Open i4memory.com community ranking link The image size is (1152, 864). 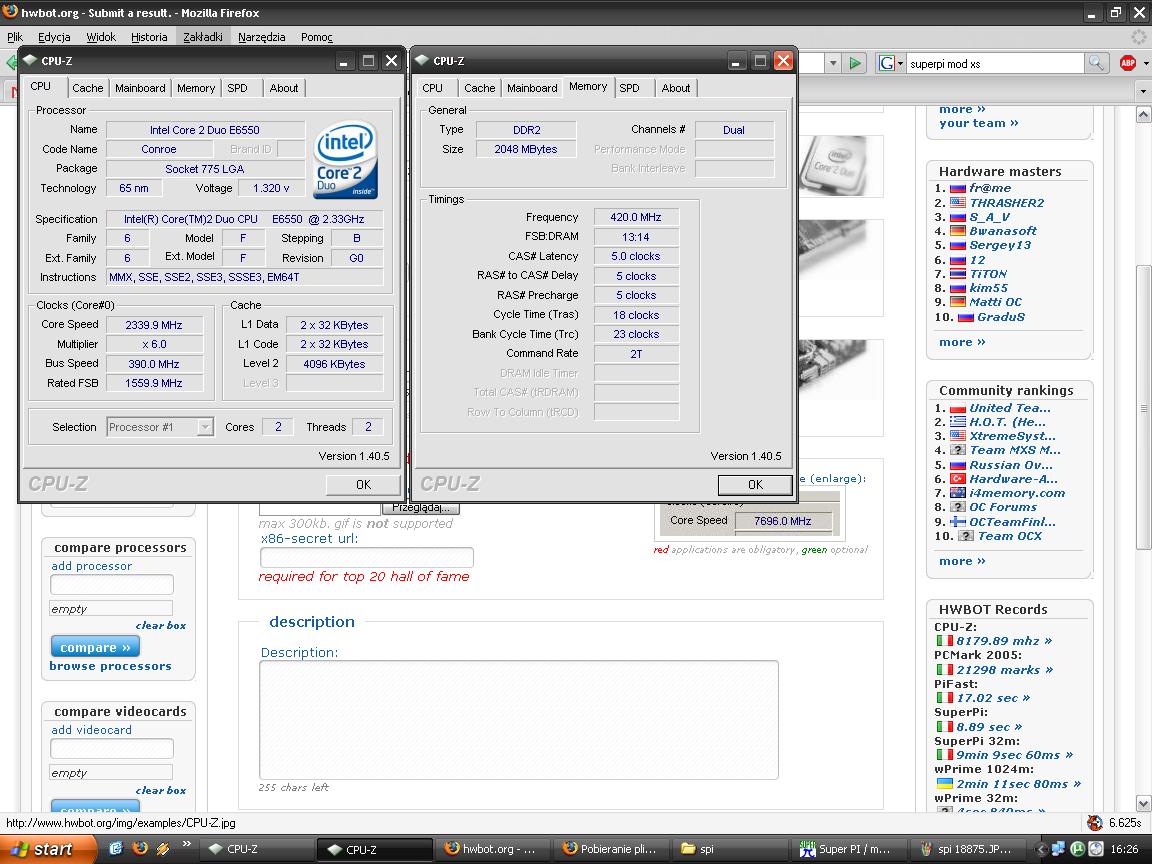pos(1017,493)
